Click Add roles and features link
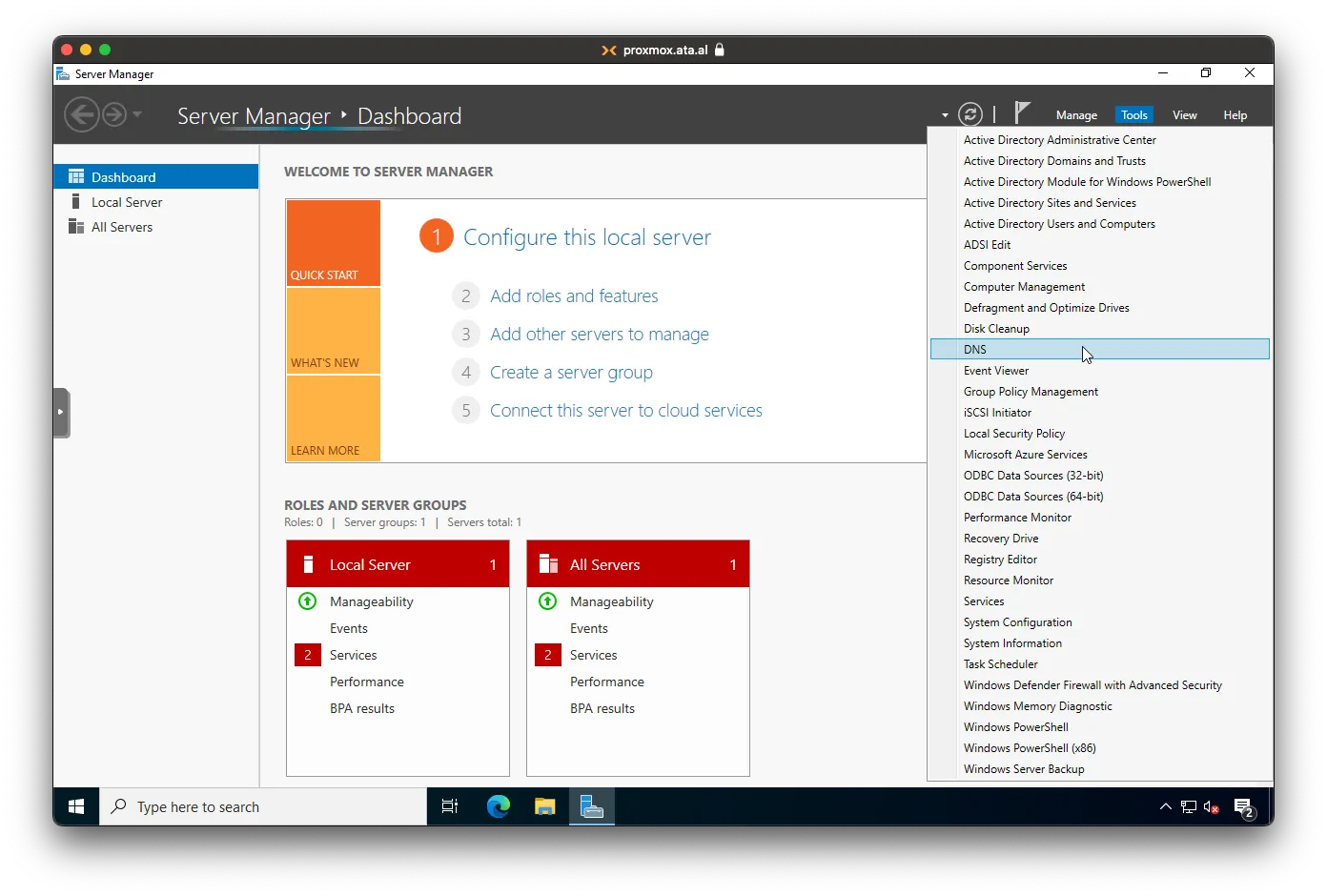This screenshot has height=896, width=1327. (x=574, y=296)
